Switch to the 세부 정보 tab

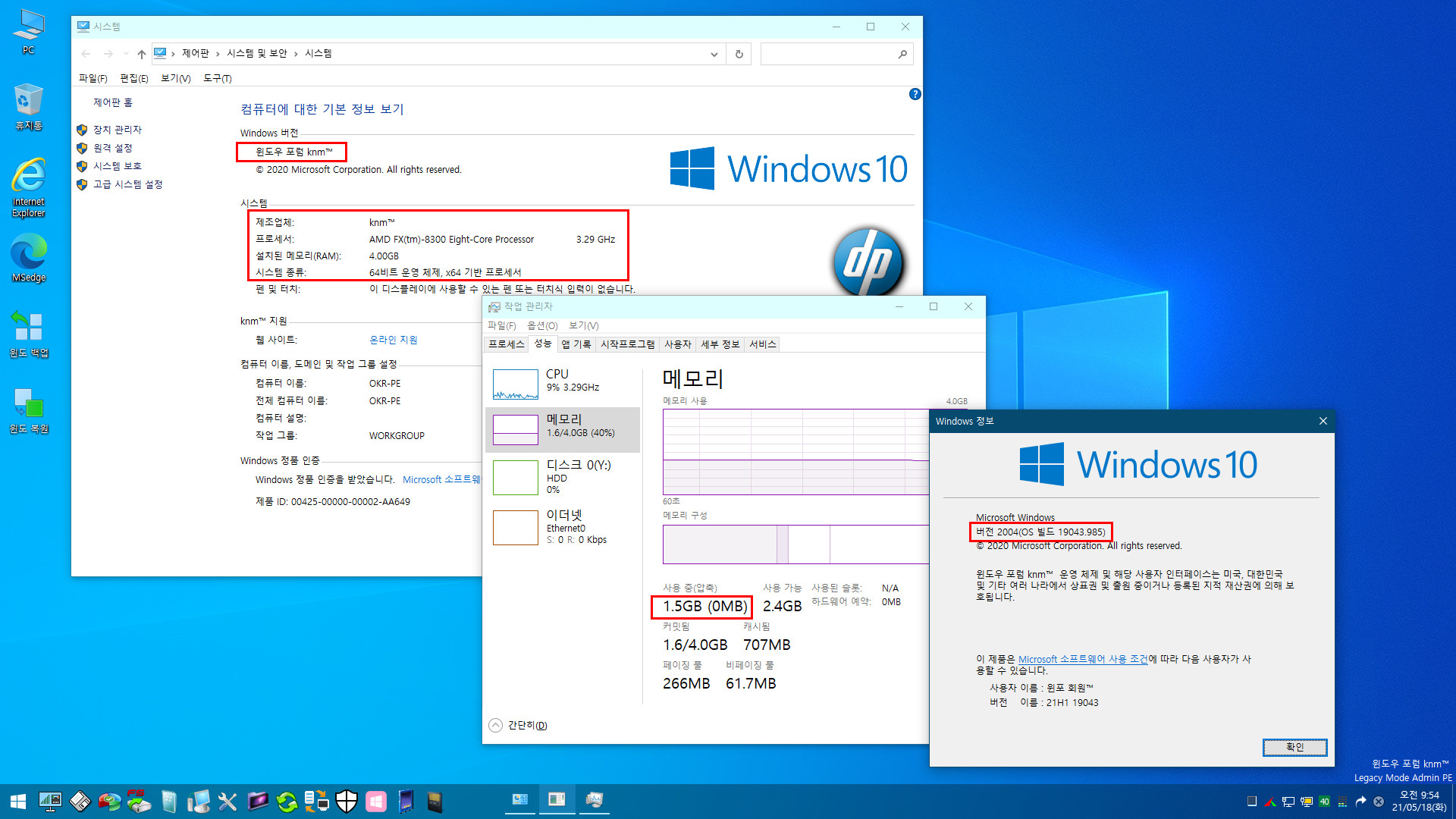pyautogui.click(x=720, y=344)
